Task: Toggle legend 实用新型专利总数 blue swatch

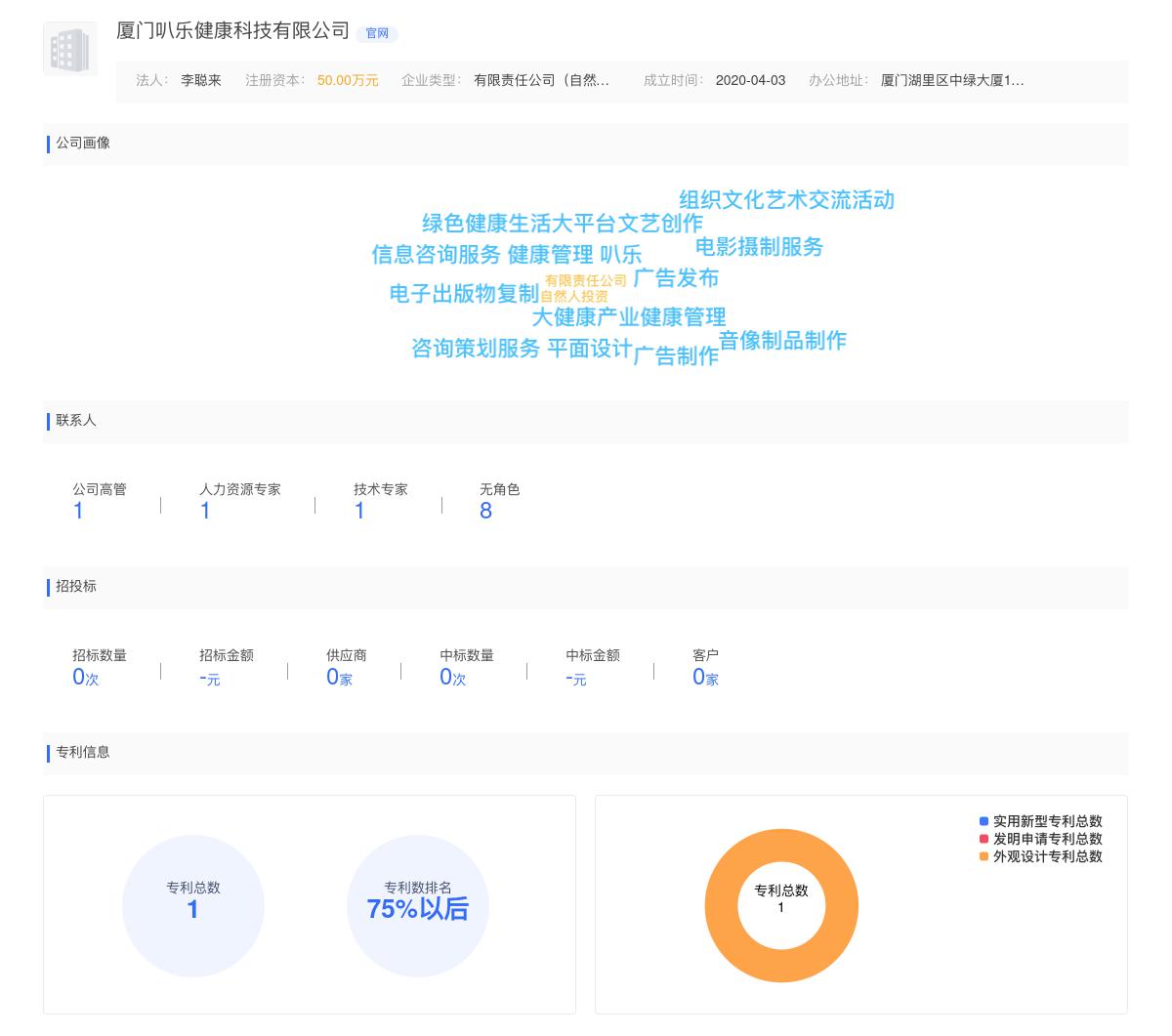Action: coord(984,822)
